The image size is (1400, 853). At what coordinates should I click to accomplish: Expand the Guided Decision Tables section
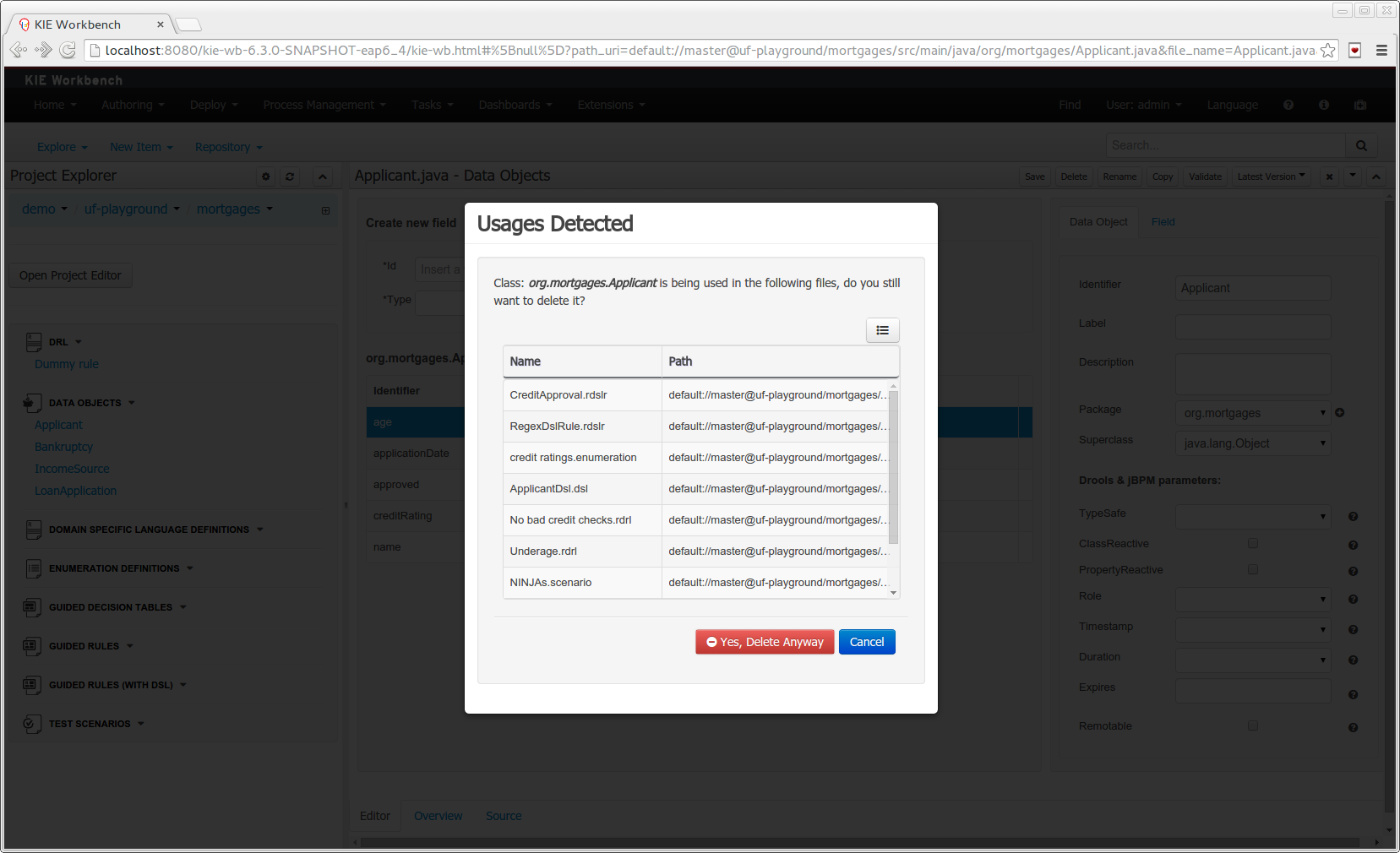[x=111, y=607]
